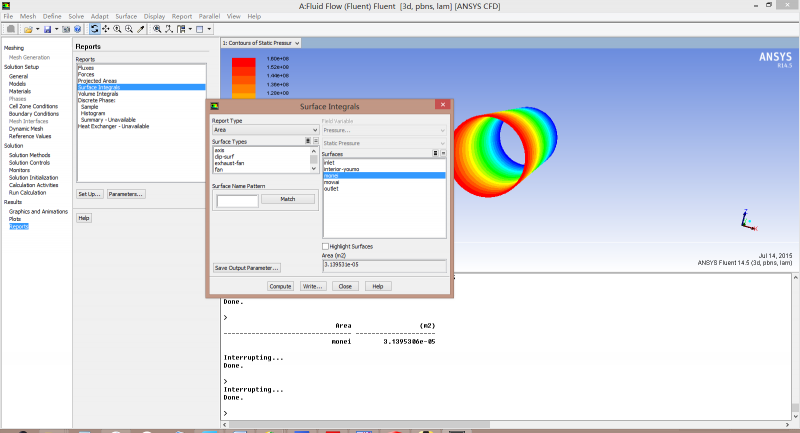Select Volume Integrals in Reports list
The width and height of the screenshot is (800, 433).
(141, 94)
